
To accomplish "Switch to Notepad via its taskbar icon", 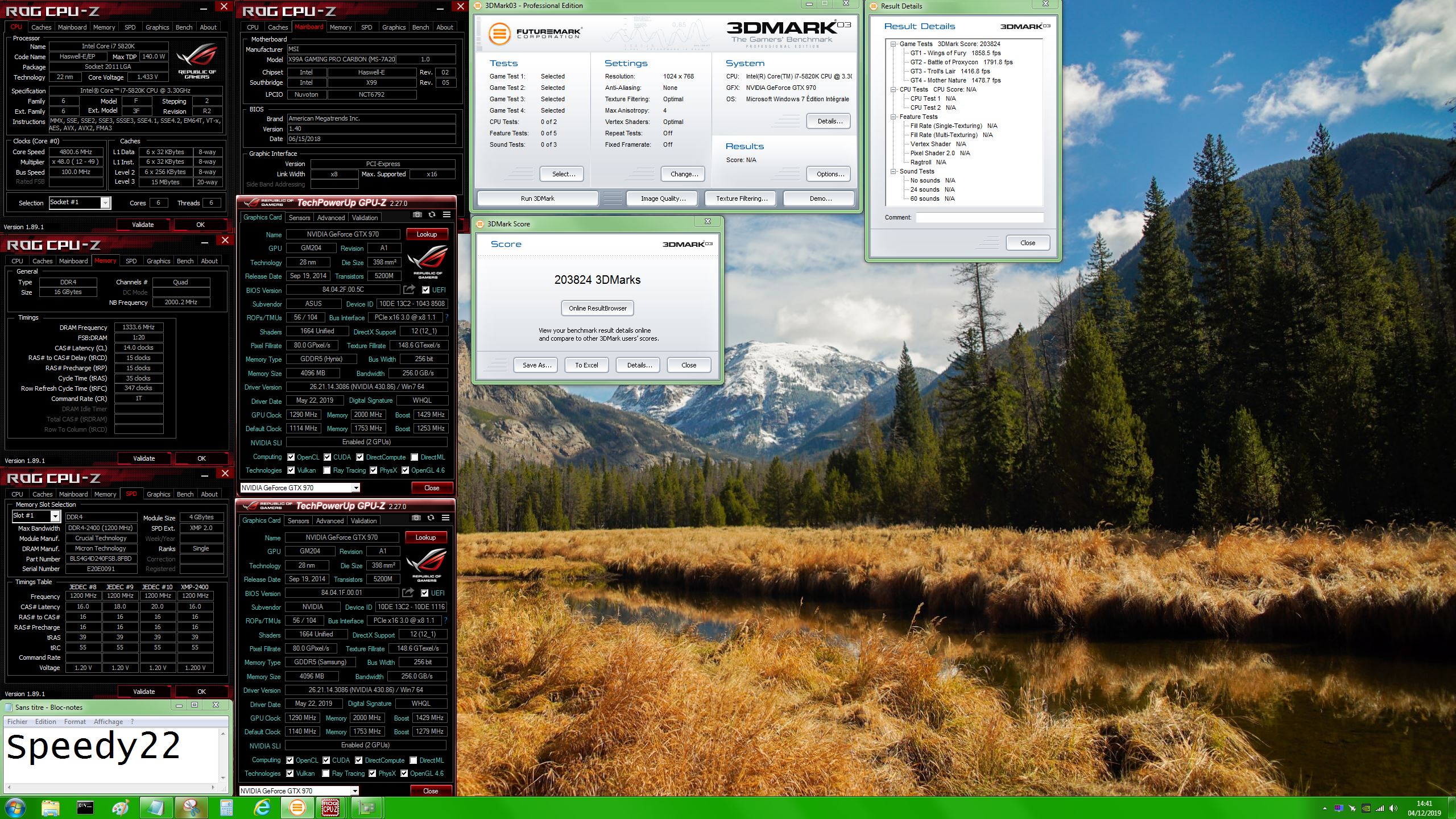I will [x=156, y=808].
